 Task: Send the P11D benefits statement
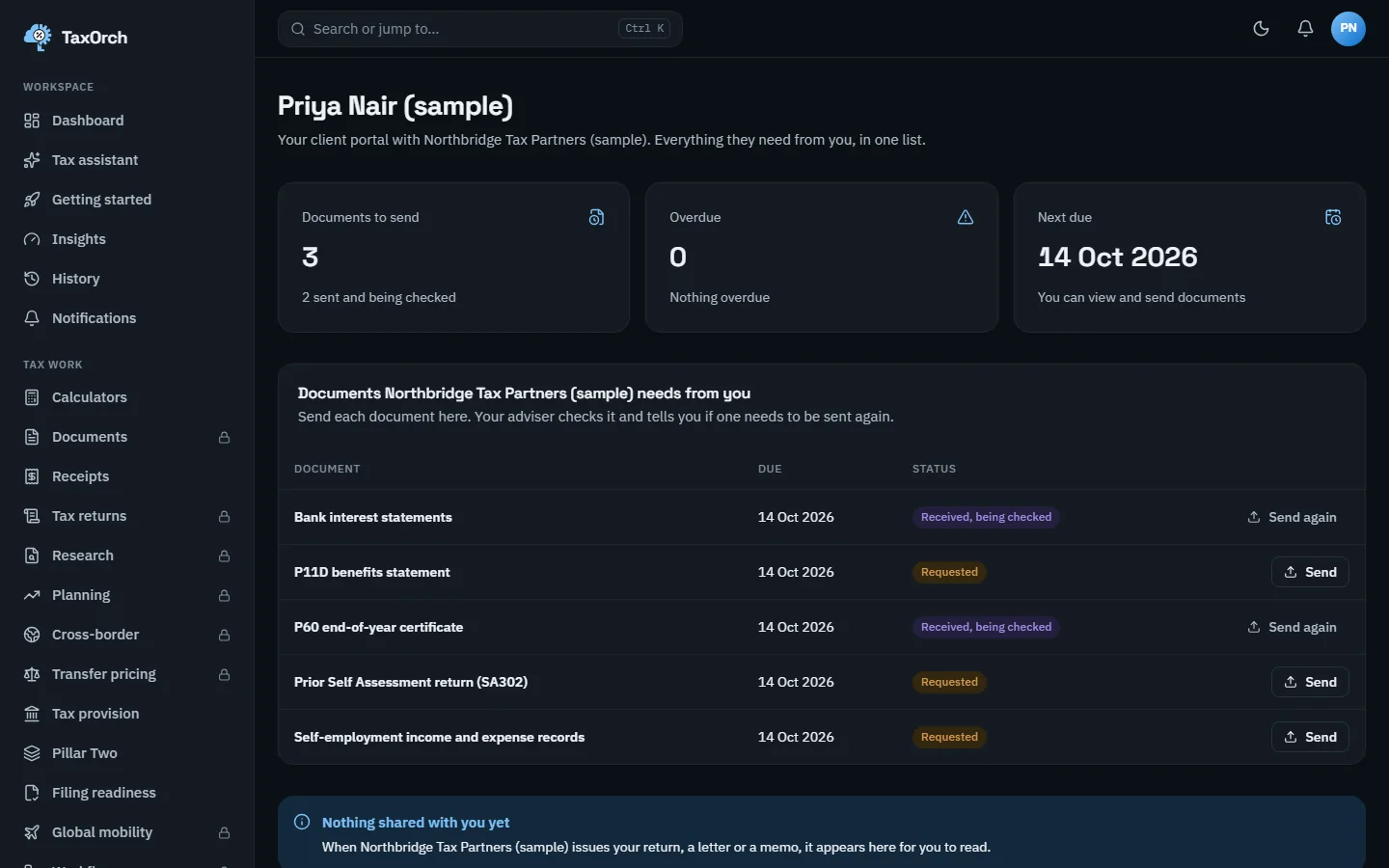(1310, 572)
